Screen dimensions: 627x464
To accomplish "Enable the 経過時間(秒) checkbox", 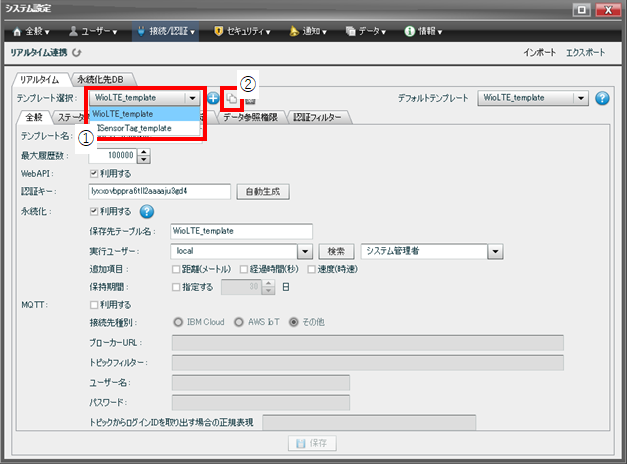I will pos(244,269).
